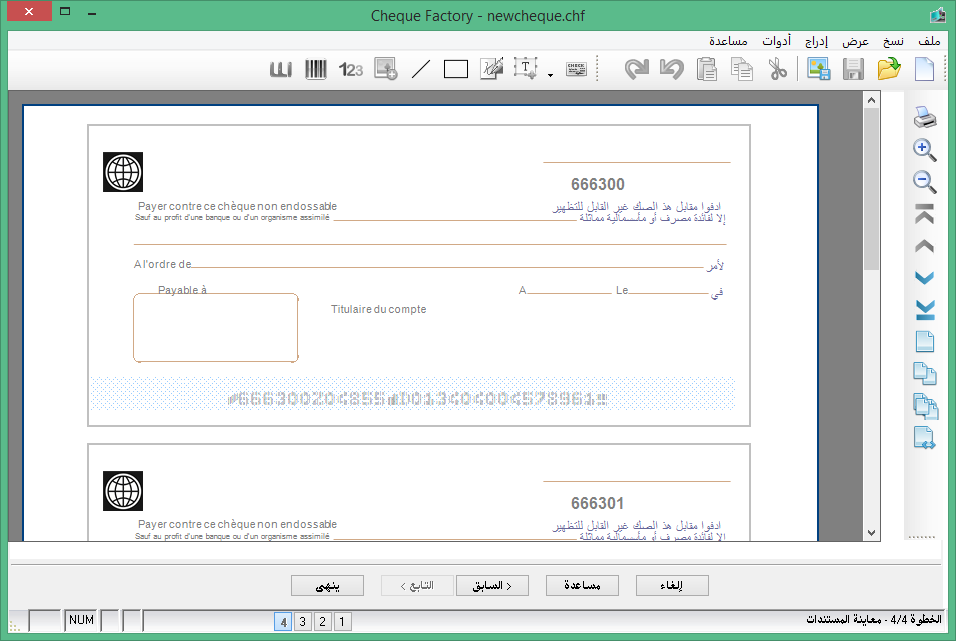Image resolution: width=956 pixels, height=641 pixels.
Task: Click the مساعدة help button at the bottom
Action: (x=582, y=585)
